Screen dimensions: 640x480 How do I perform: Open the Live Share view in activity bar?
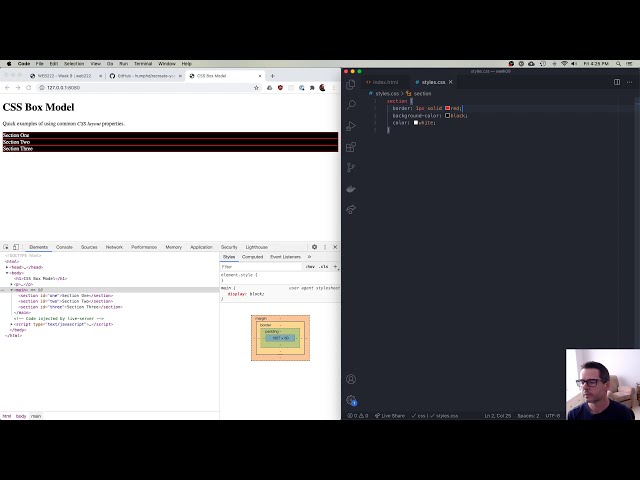[351, 209]
